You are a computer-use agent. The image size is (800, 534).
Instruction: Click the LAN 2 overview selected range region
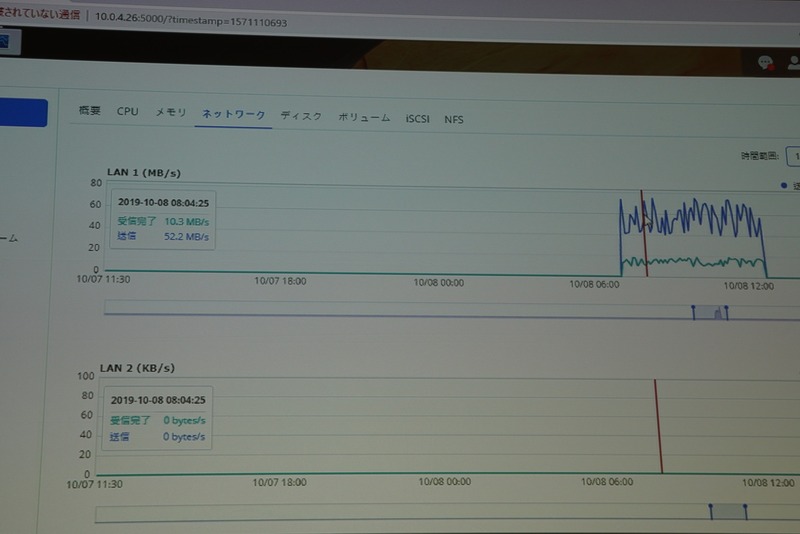728,512
